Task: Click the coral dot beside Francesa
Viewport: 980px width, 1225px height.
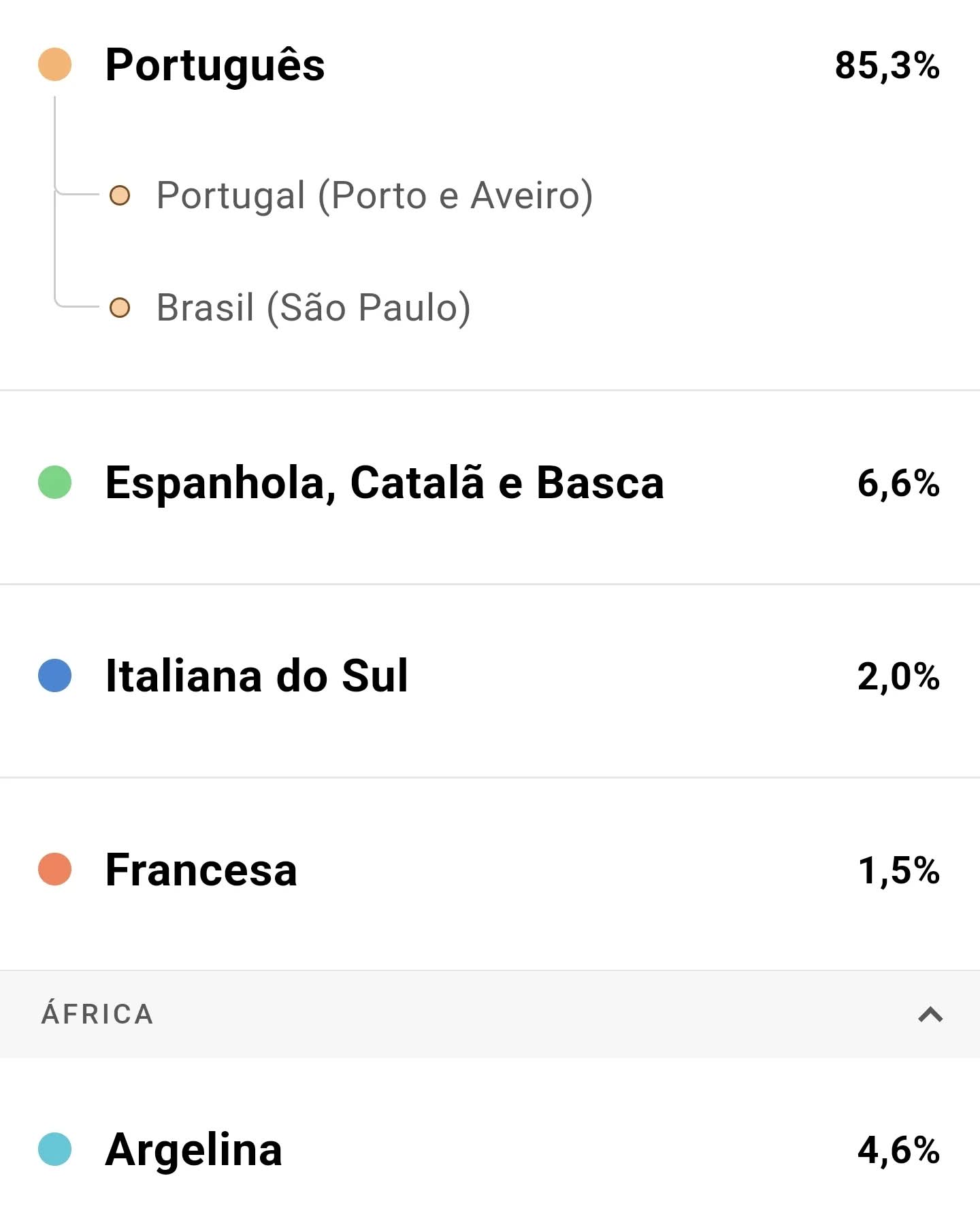Action: [54, 869]
